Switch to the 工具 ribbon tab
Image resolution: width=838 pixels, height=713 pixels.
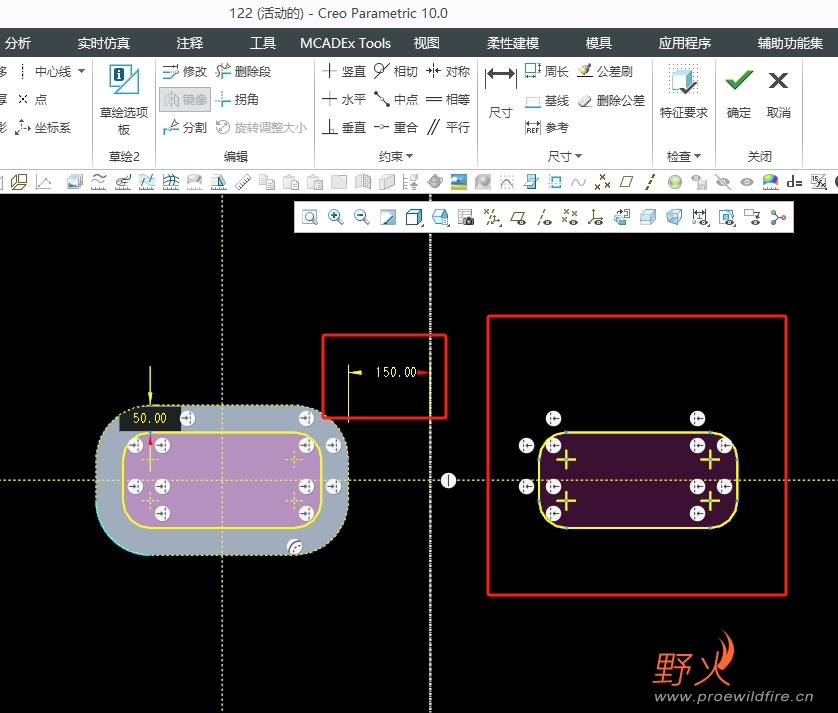(x=263, y=43)
